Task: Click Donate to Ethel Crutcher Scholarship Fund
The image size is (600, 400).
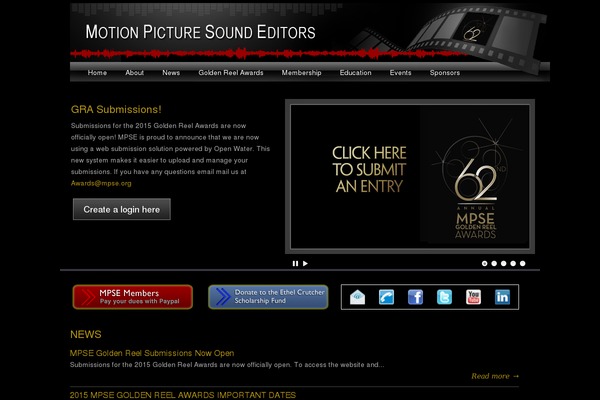Action: coord(268,297)
